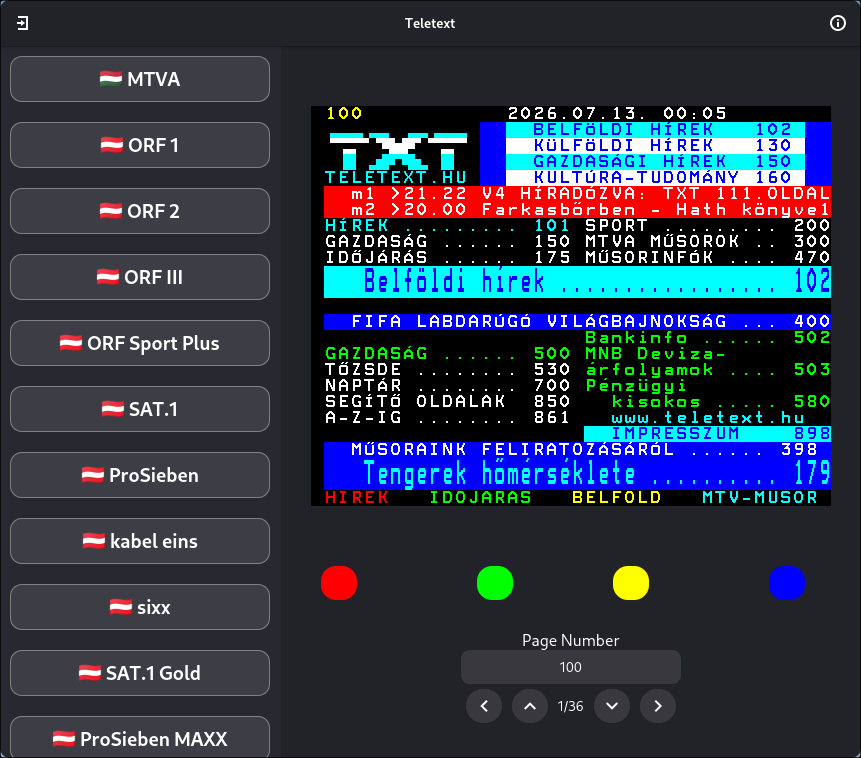Open the About info icon

pos(837,23)
